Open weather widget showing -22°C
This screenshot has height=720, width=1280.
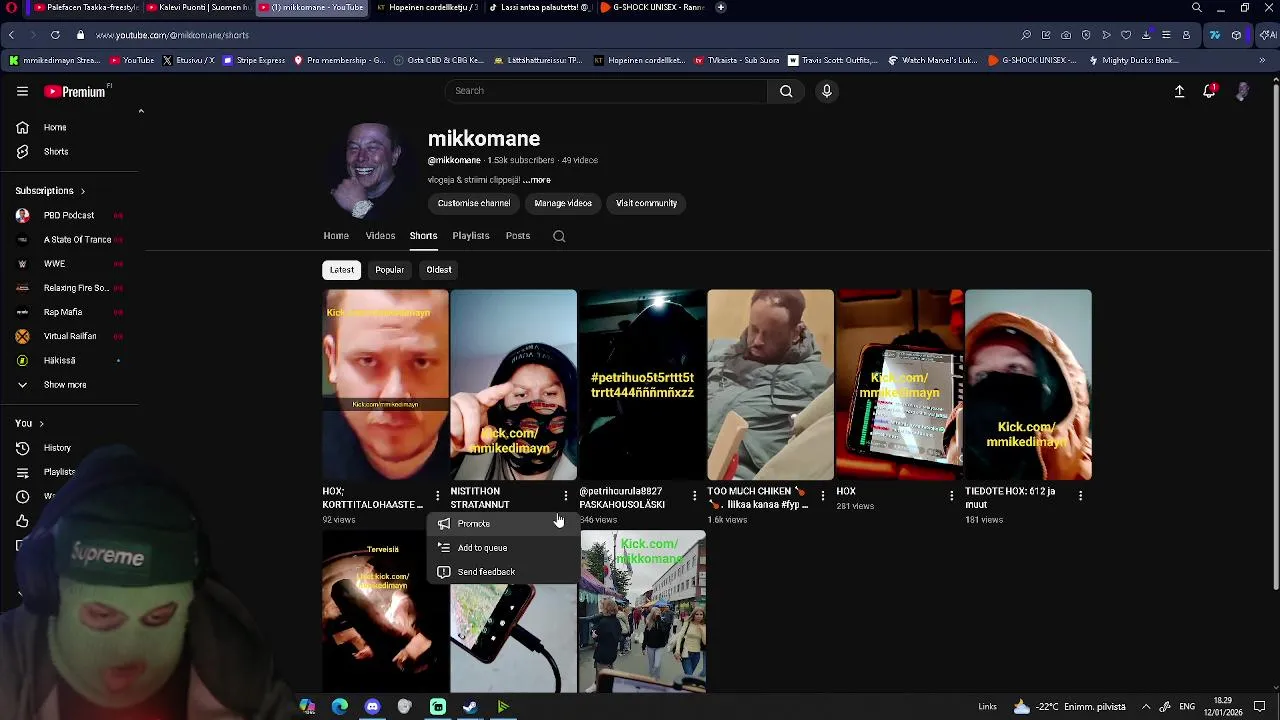(1068, 707)
